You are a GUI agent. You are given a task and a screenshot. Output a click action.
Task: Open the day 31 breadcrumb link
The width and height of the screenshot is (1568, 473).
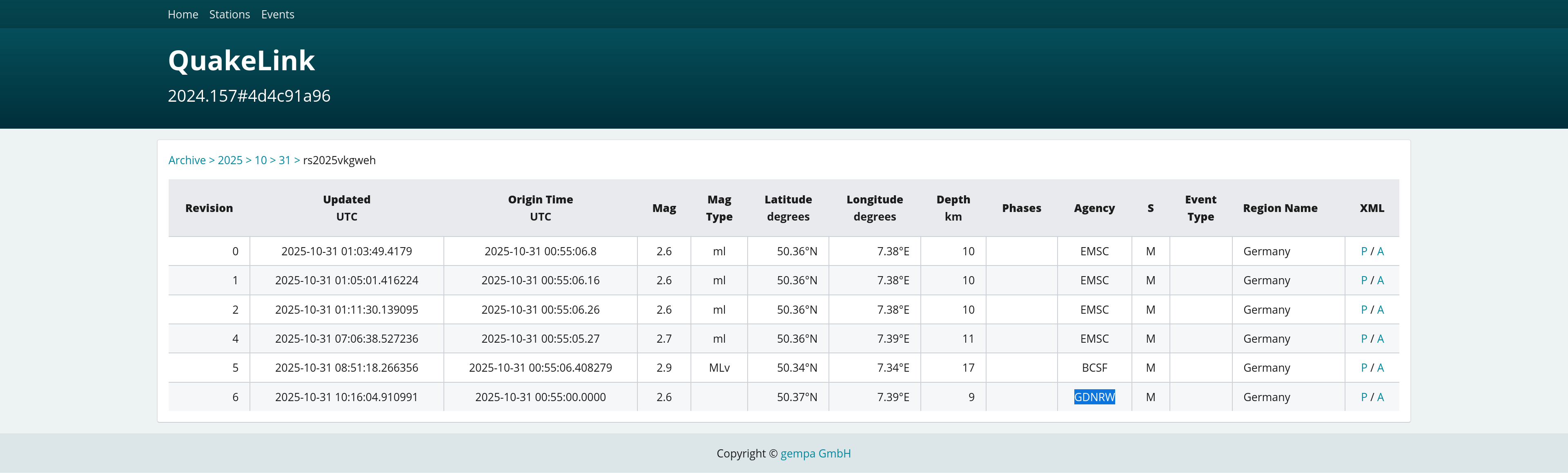pos(284,160)
